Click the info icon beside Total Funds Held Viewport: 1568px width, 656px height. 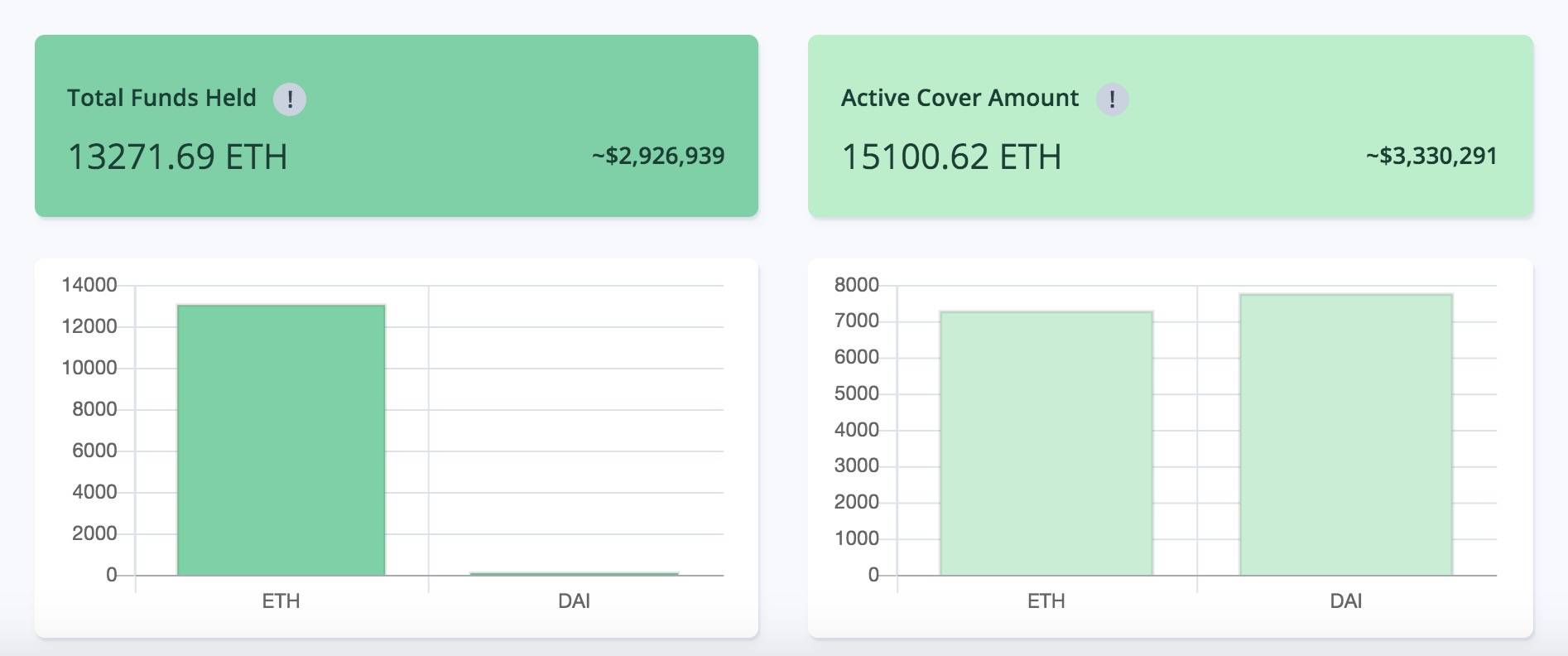[290, 99]
